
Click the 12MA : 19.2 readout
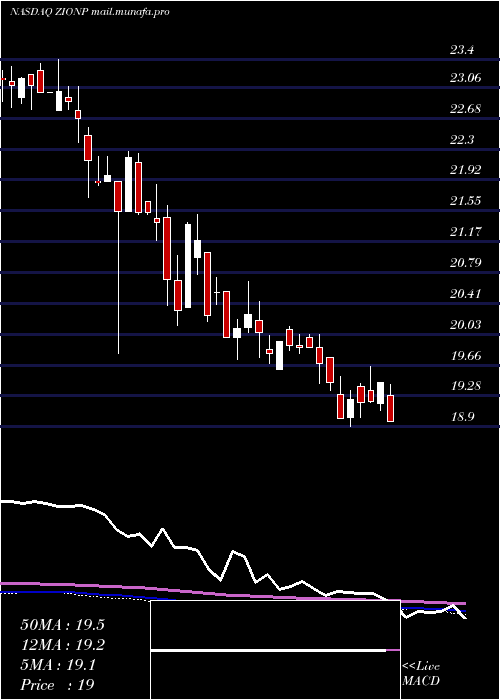62,645
